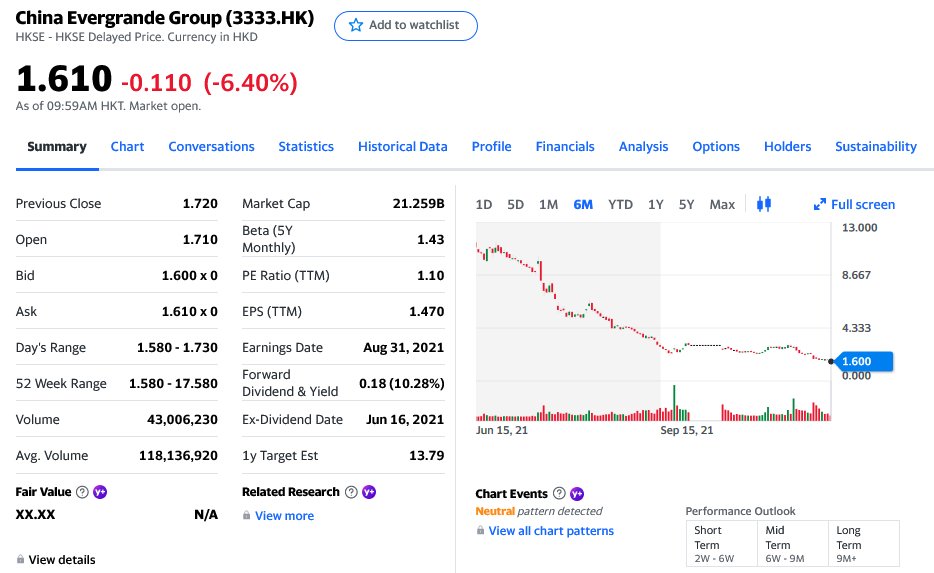This screenshot has height=573, width=934.
Task: Click the Ex-Dividend Date value Jun 16, 2021
Action: (x=405, y=420)
